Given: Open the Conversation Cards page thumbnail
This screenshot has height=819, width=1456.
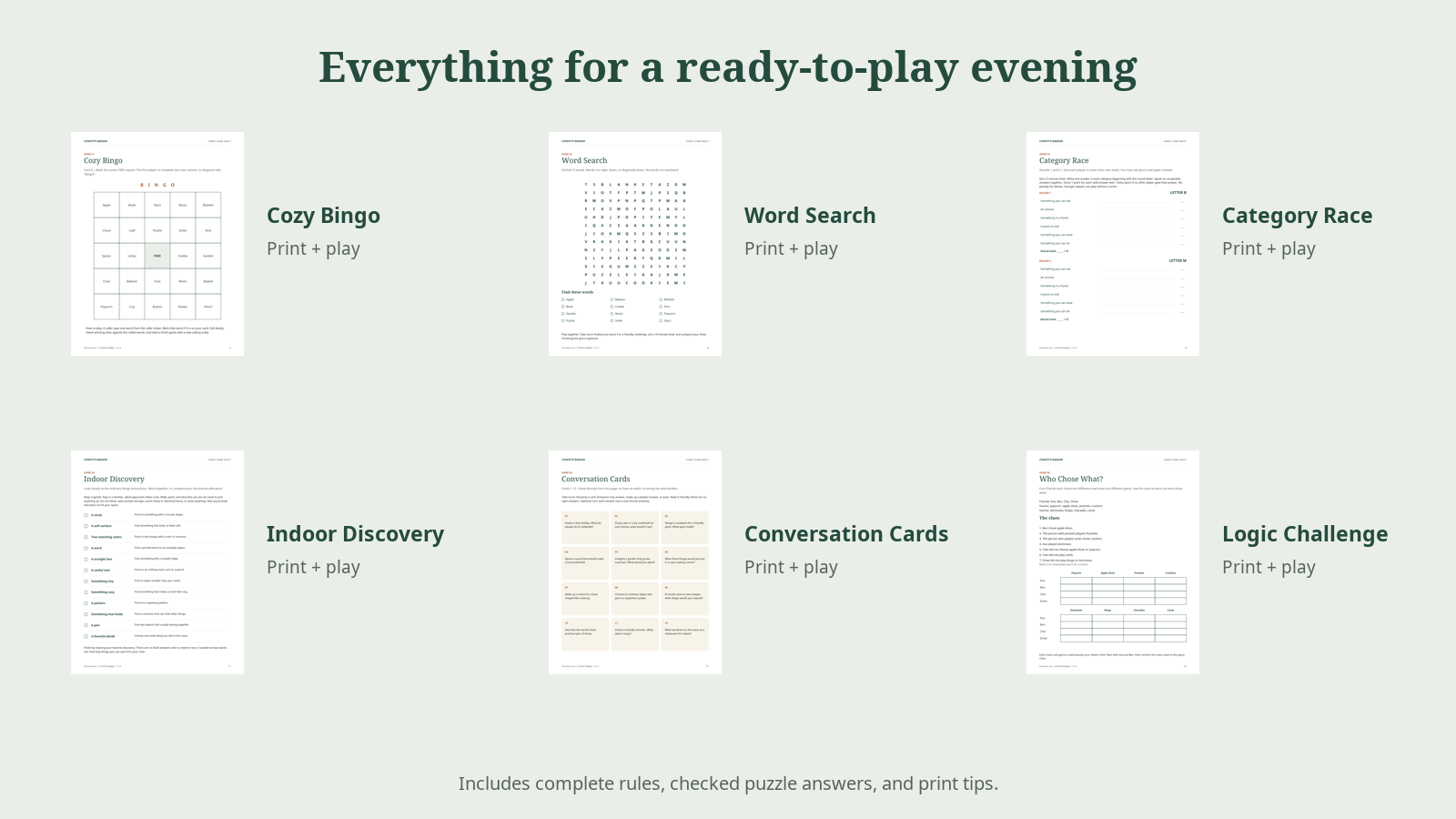Looking at the screenshot, I should click(x=635, y=562).
